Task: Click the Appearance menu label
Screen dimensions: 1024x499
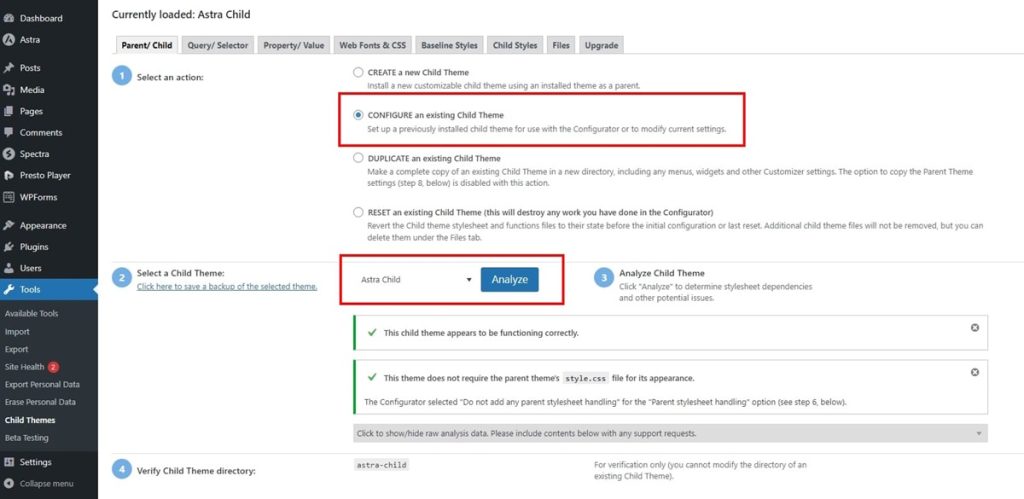Action: tap(43, 225)
